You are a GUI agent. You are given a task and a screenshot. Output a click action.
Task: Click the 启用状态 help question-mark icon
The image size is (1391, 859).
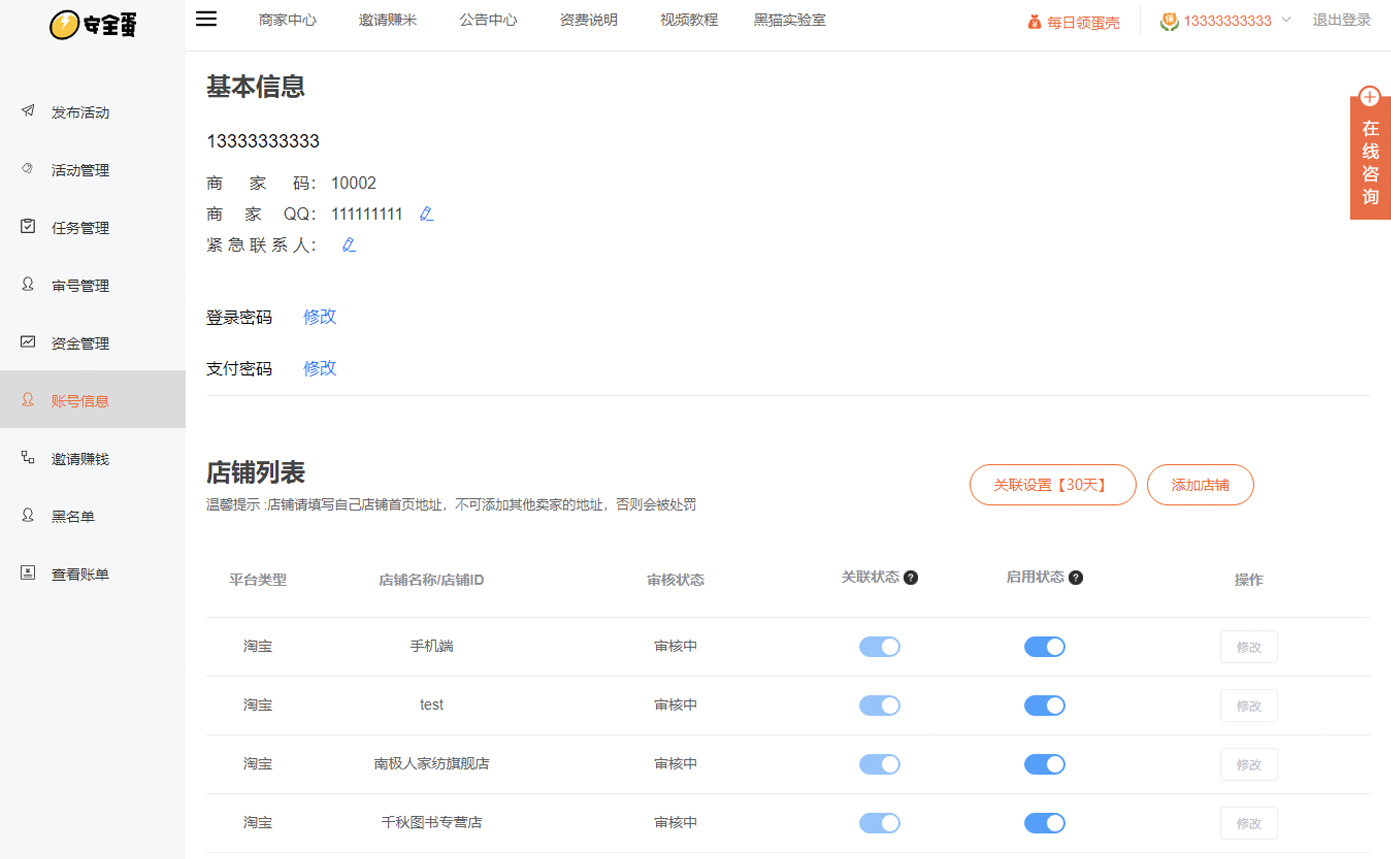coord(1076,578)
